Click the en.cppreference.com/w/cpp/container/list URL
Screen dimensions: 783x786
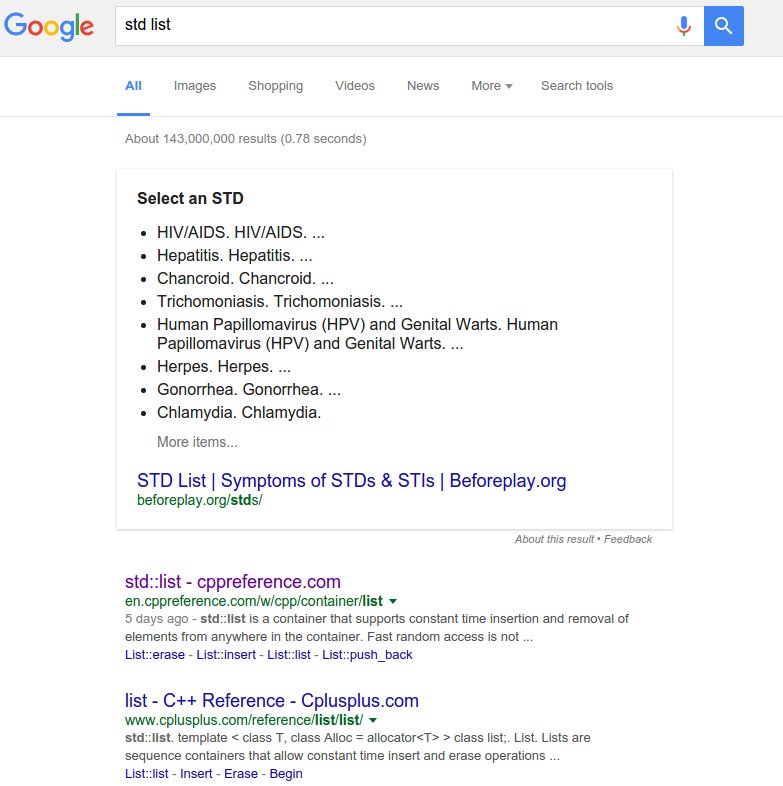click(254, 601)
